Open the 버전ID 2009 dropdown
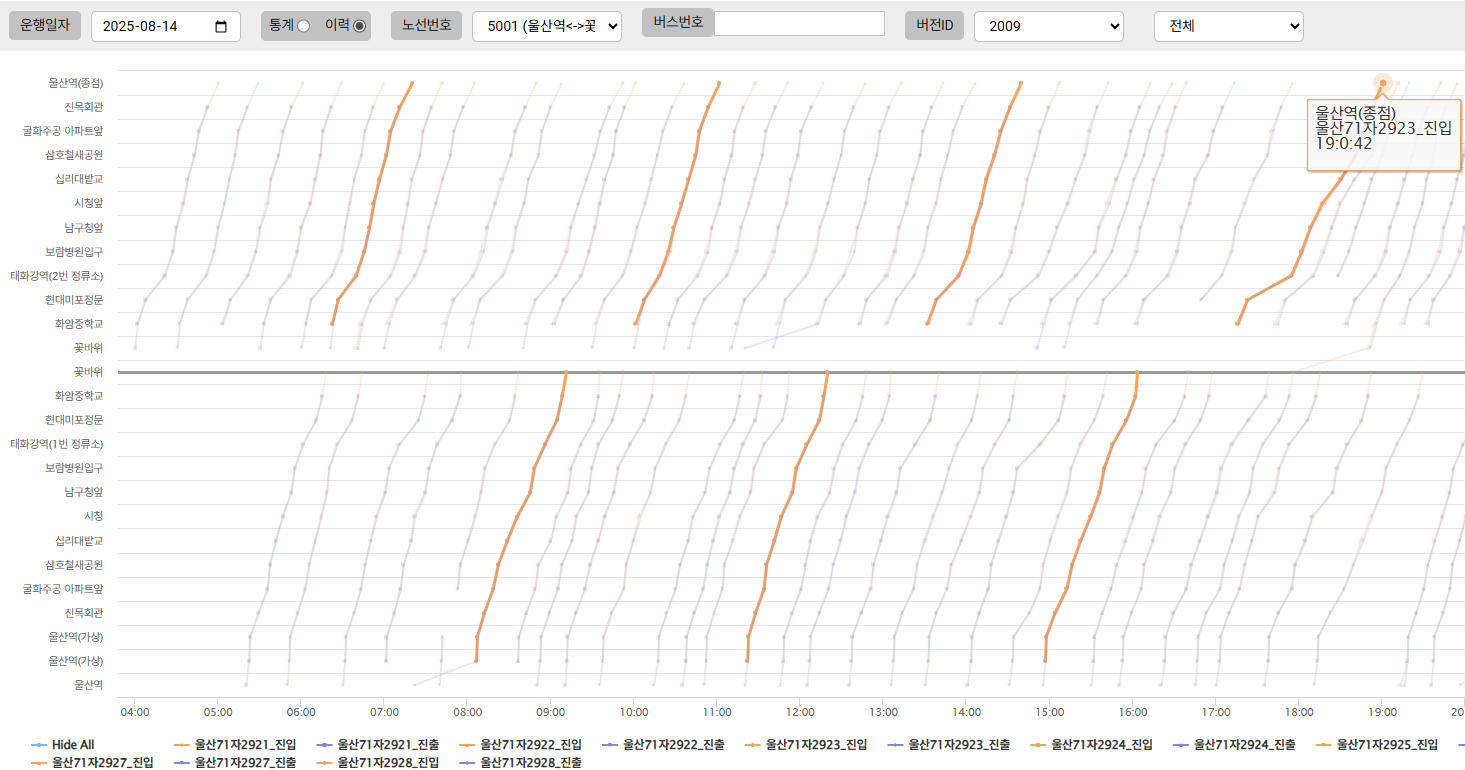This screenshot has height=770, width=1465. tap(1049, 26)
